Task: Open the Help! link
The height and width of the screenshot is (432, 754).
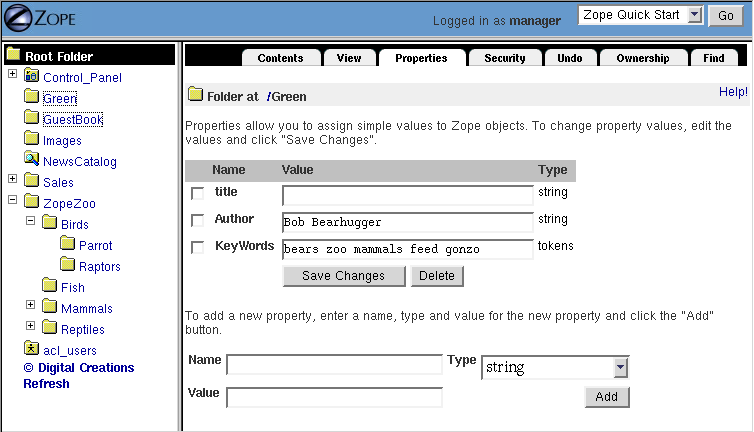Action: click(x=732, y=92)
